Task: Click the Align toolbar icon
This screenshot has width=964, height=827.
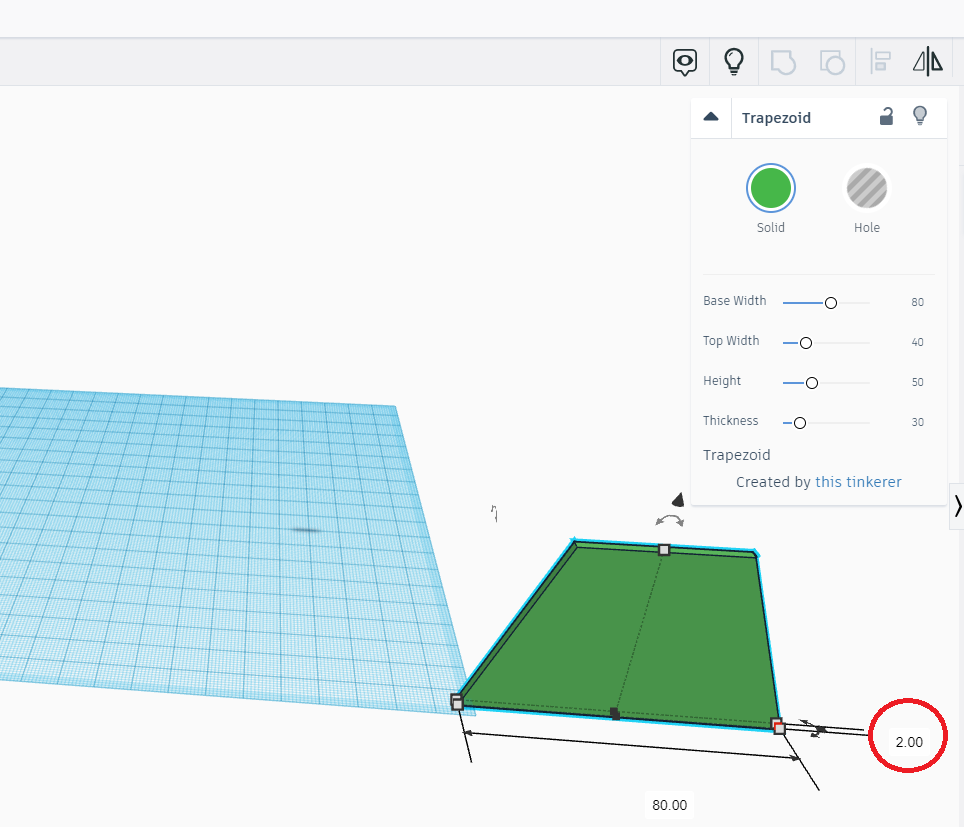Action: tap(880, 62)
